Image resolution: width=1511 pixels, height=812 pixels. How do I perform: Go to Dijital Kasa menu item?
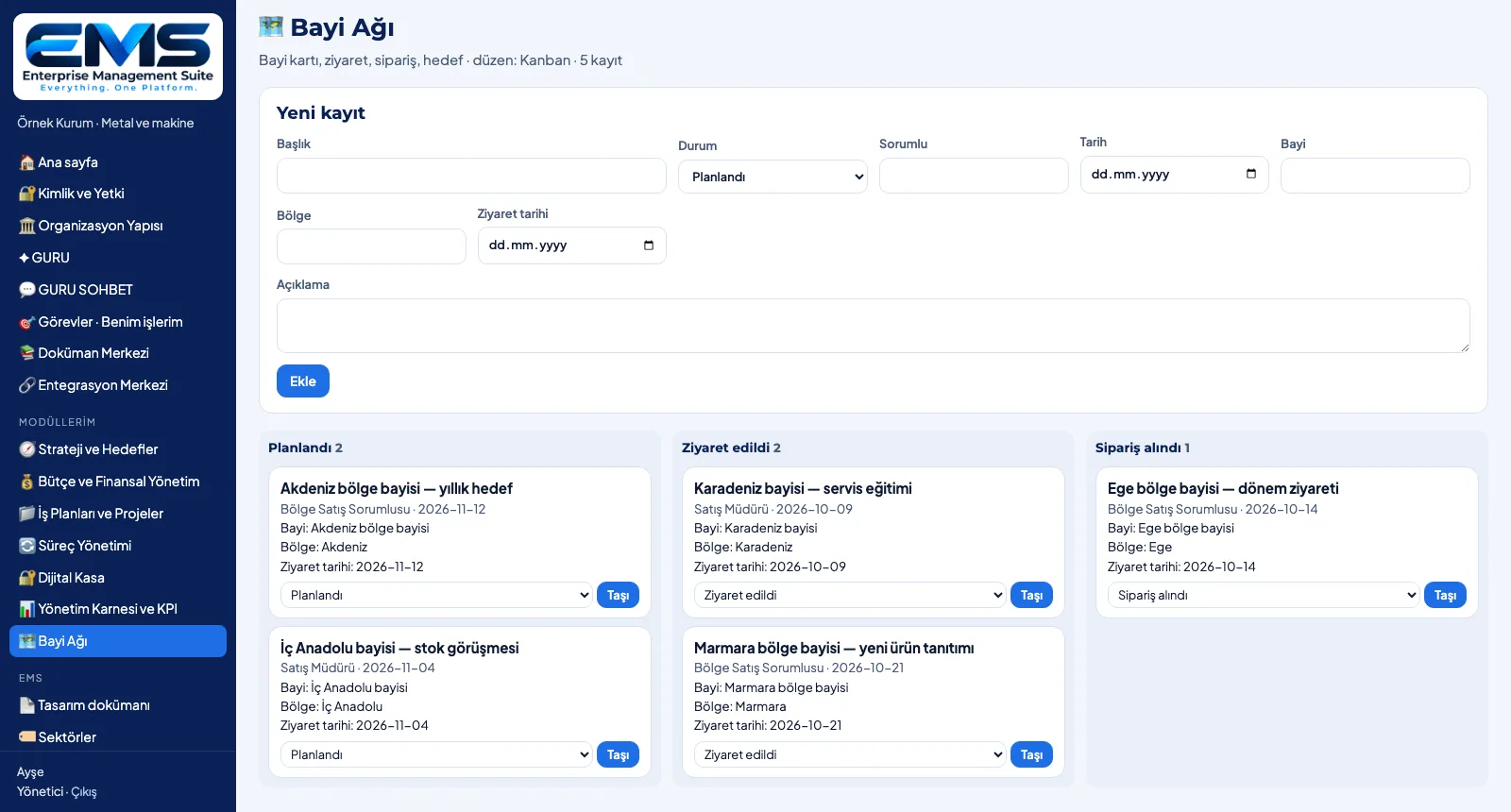point(118,578)
